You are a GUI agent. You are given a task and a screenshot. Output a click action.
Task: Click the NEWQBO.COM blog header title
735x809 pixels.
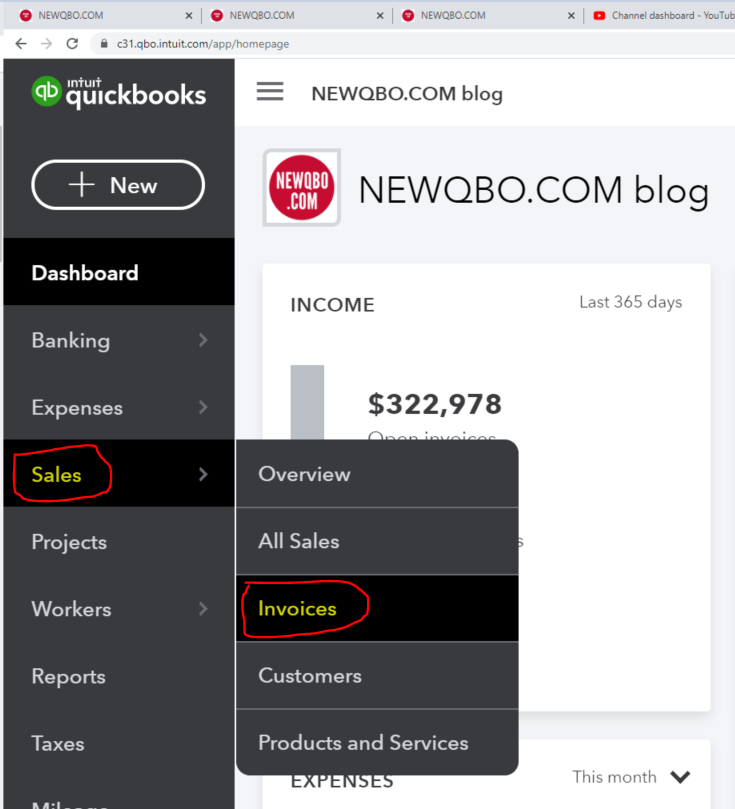pos(407,94)
